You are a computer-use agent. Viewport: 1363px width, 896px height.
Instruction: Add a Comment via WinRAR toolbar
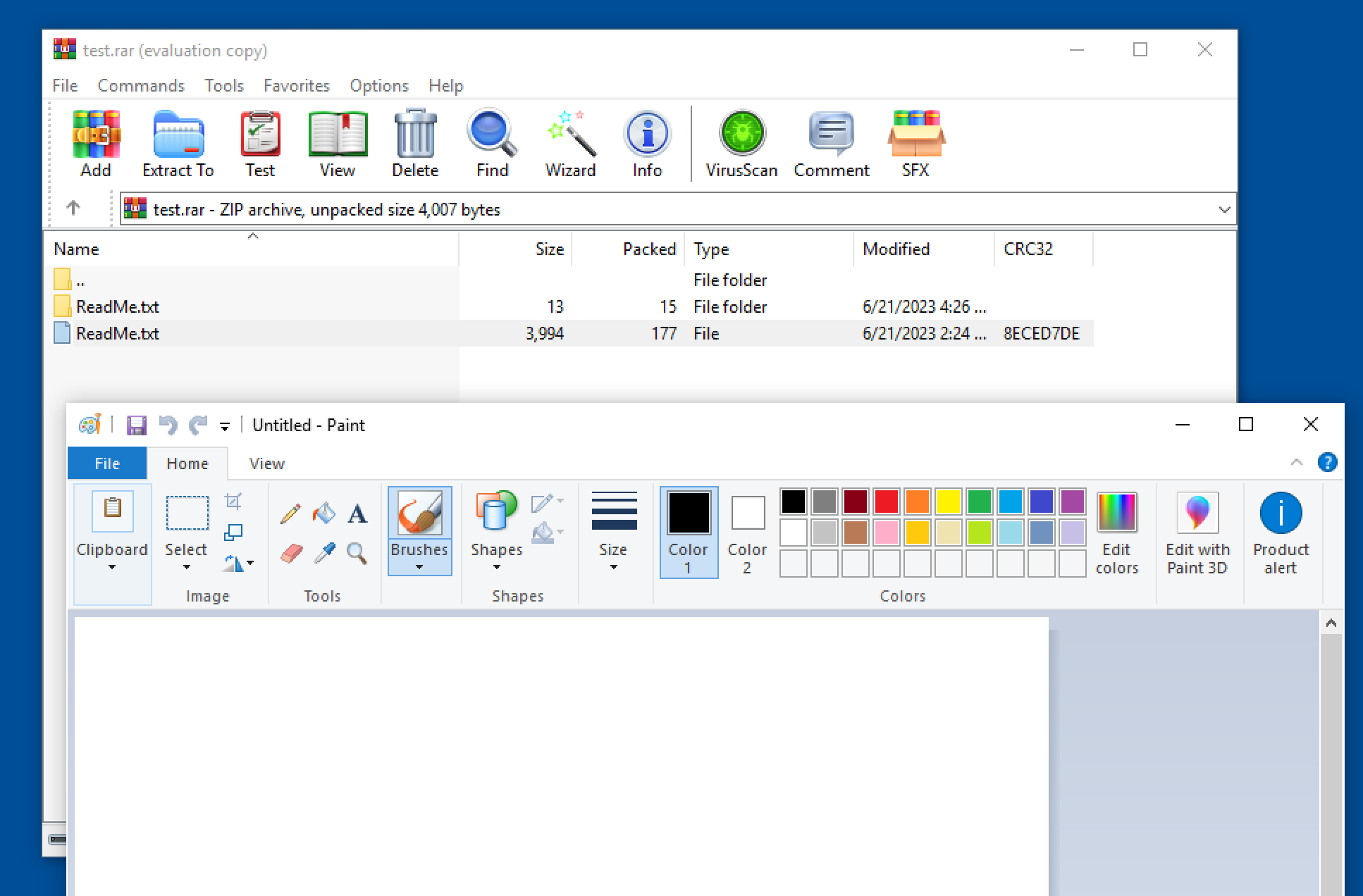click(832, 144)
